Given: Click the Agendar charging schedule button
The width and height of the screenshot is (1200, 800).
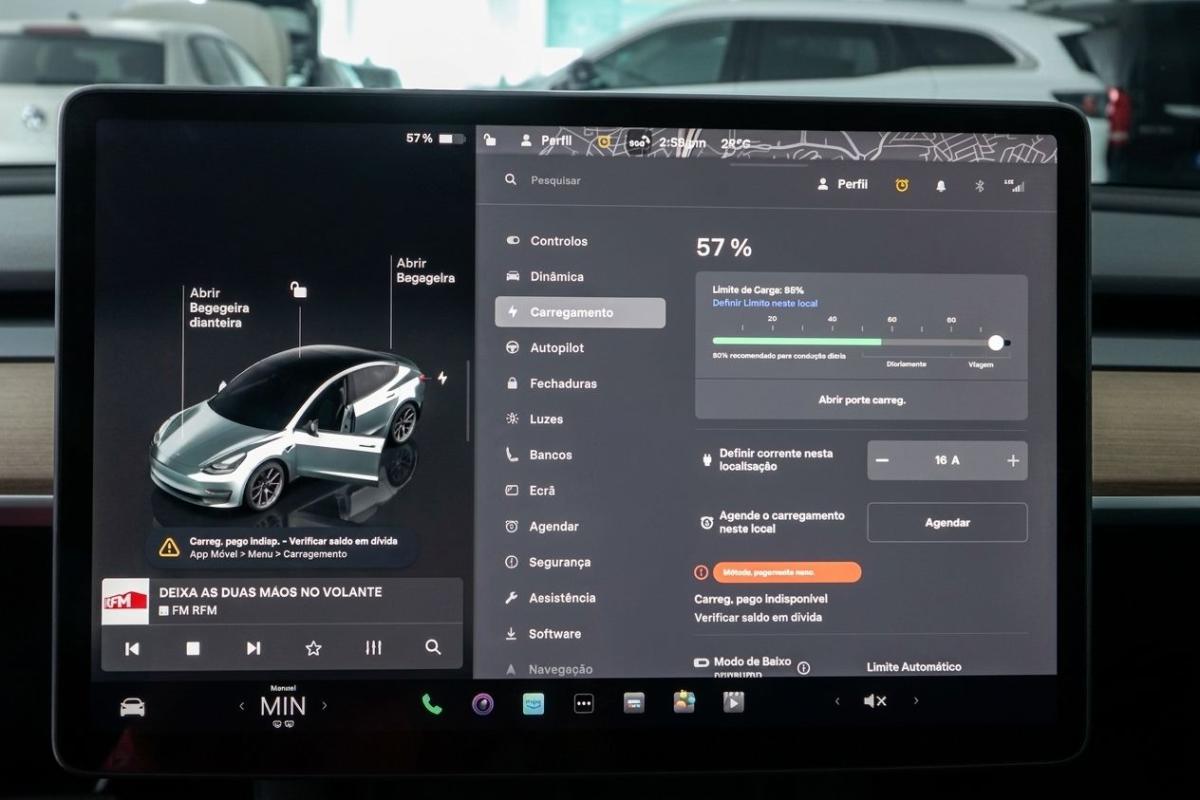Looking at the screenshot, I should coord(947,522).
